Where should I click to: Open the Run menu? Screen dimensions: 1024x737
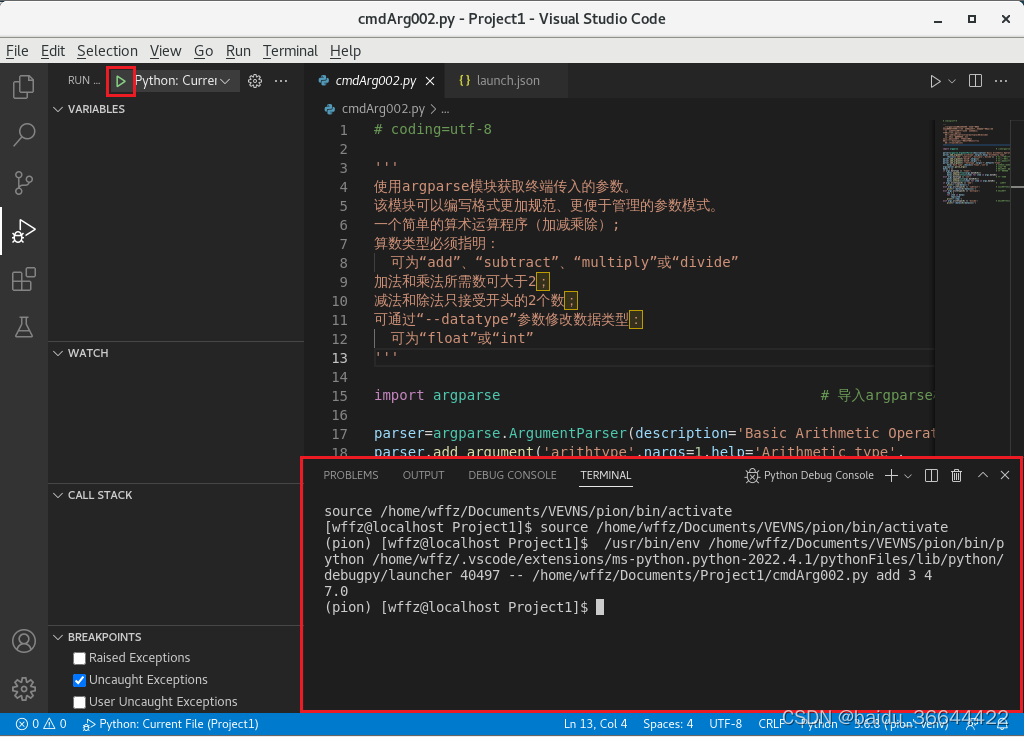(238, 51)
